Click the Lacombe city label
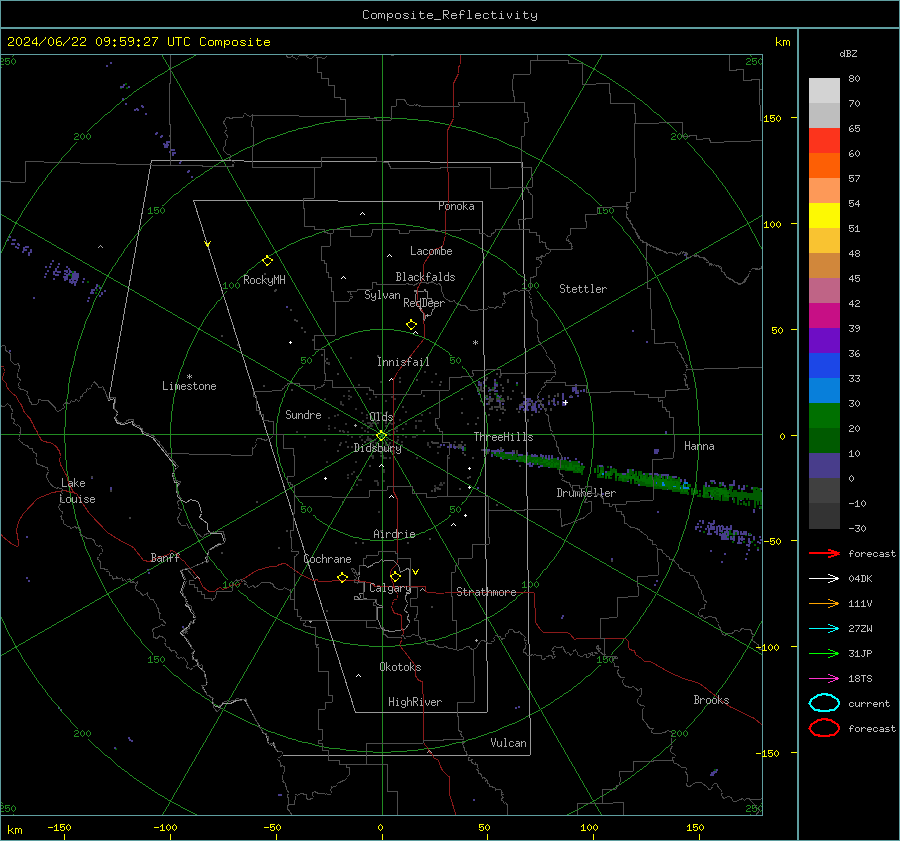This screenshot has height=841, width=900. (431, 251)
